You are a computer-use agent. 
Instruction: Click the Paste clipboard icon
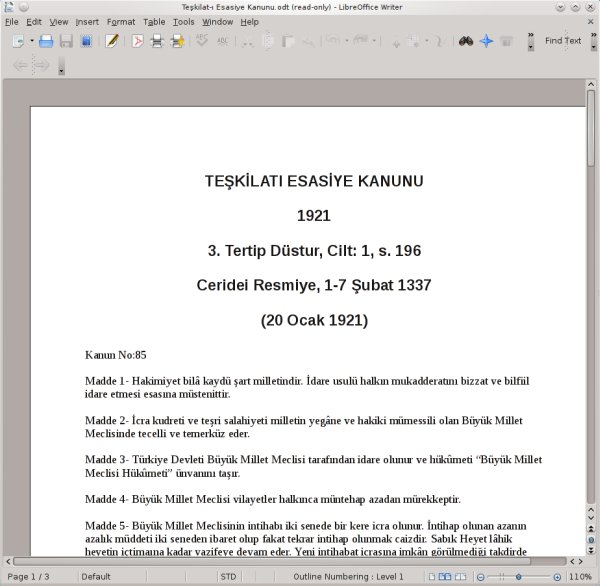coord(288,41)
